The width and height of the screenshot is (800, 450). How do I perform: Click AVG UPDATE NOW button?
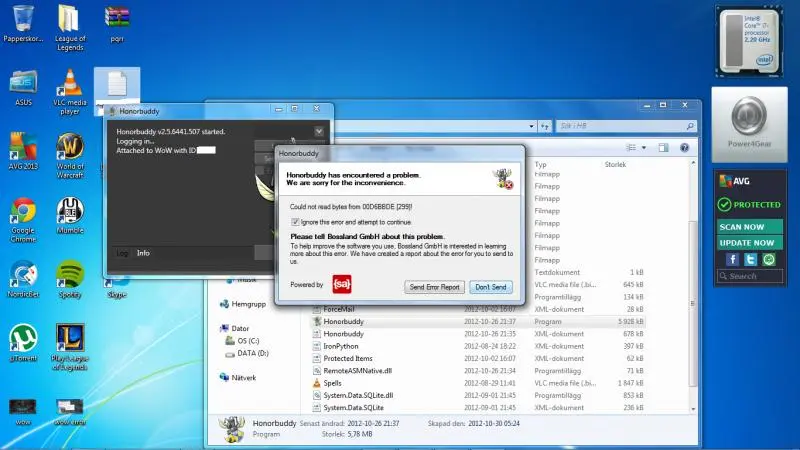pyautogui.click(x=749, y=243)
